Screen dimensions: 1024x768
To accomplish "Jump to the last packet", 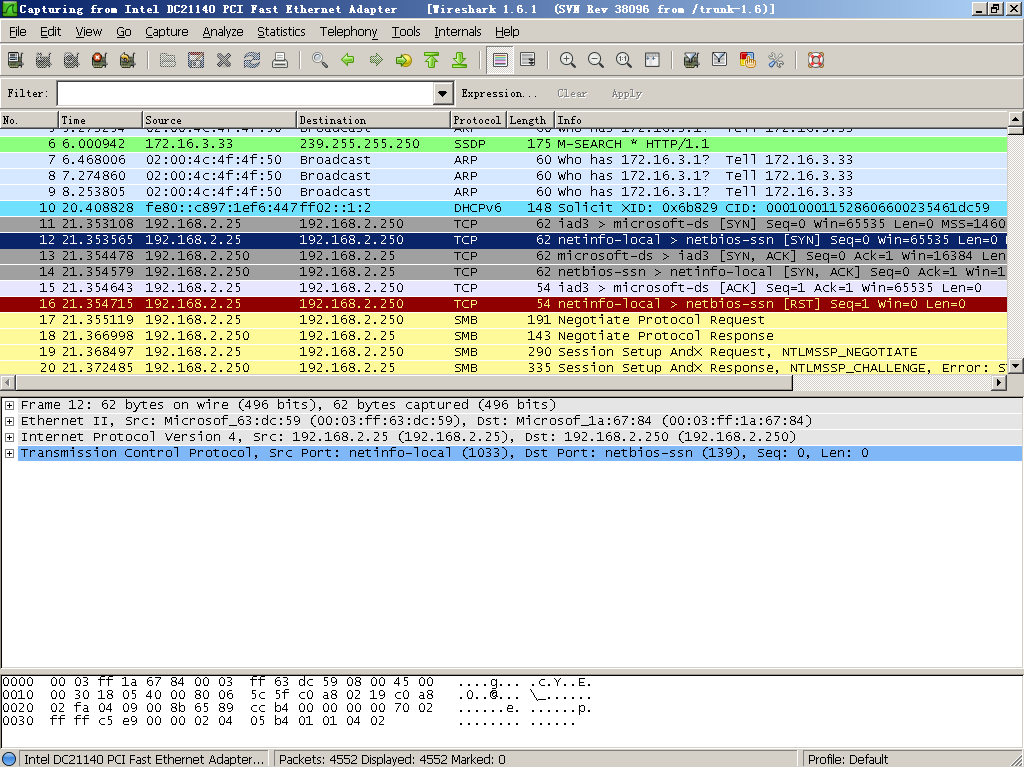I will (x=460, y=60).
